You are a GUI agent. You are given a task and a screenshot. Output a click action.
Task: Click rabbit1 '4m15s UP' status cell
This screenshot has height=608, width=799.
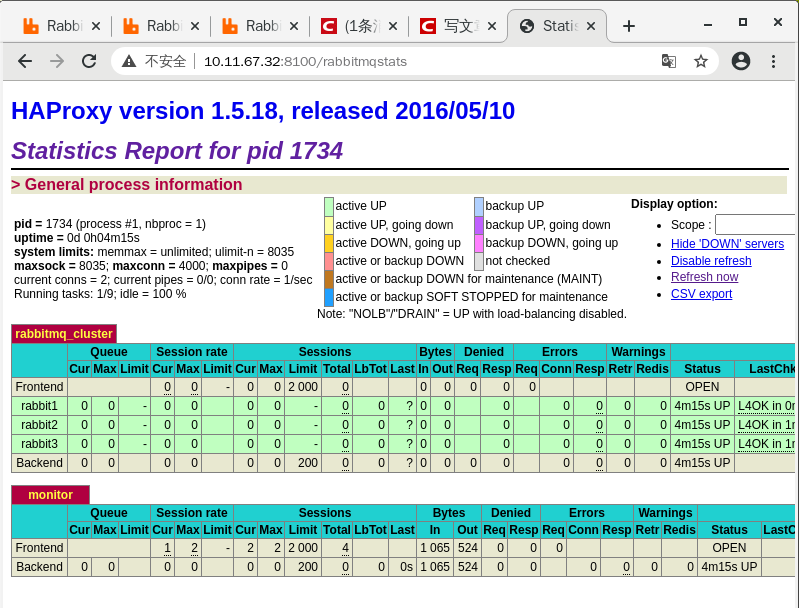[702, 406]
